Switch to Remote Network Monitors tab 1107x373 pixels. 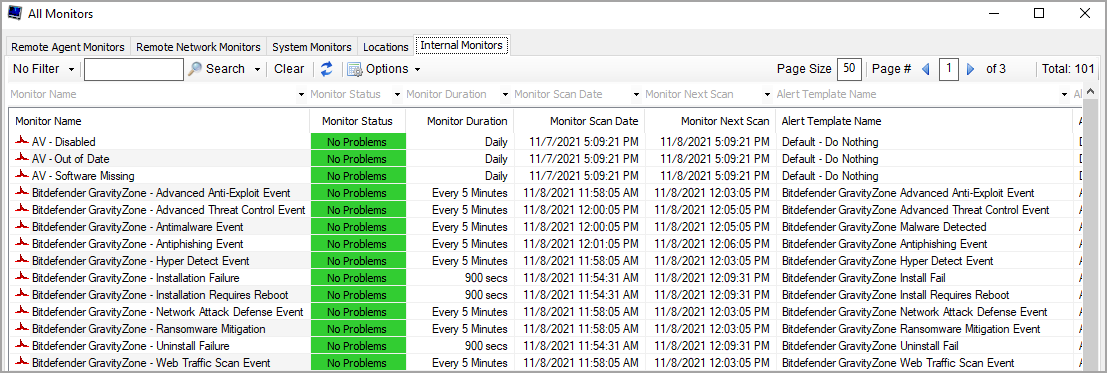(198, 47)
